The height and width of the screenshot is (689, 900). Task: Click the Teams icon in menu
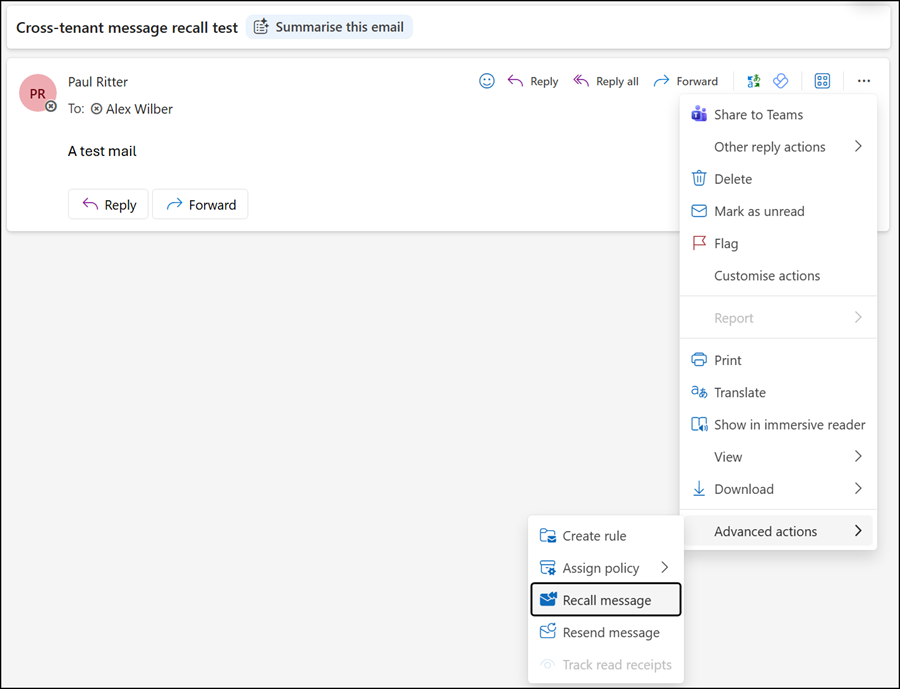pos(699,114)
